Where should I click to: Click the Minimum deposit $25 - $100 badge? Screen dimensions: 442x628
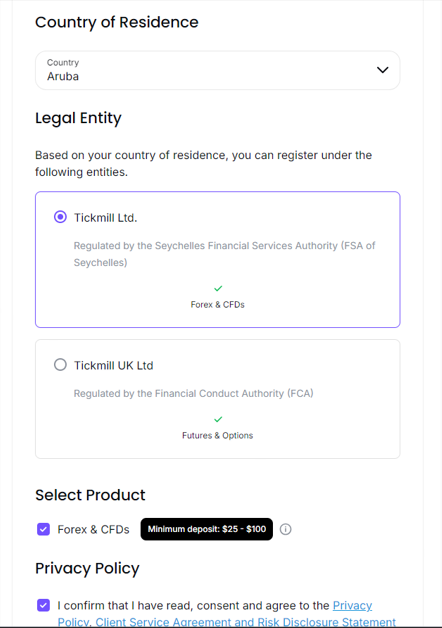(207, 529)
